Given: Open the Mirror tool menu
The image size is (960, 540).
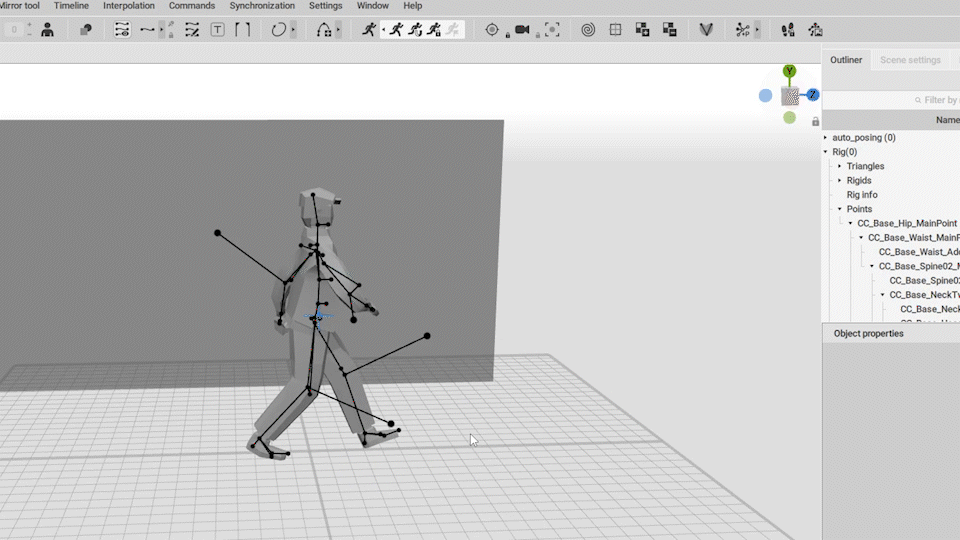Looking at the screenshot, I should click(x=20, y=6).
